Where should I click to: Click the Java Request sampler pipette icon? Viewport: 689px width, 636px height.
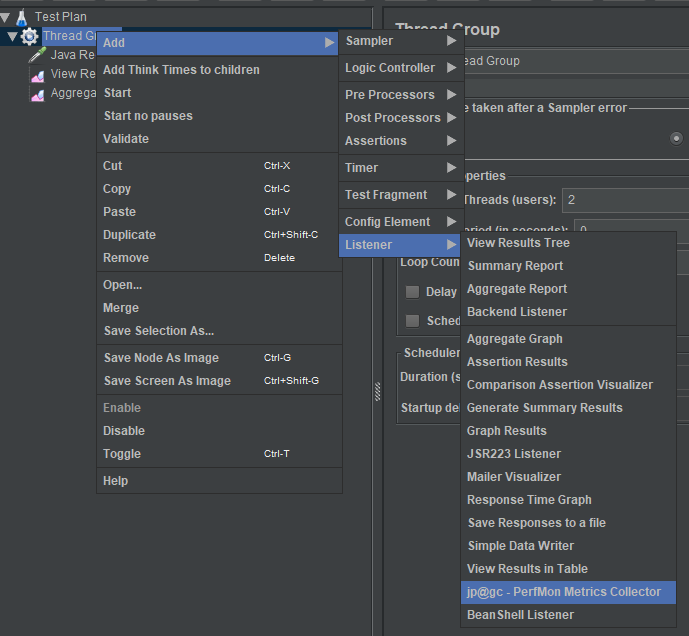tap(38, 55)
